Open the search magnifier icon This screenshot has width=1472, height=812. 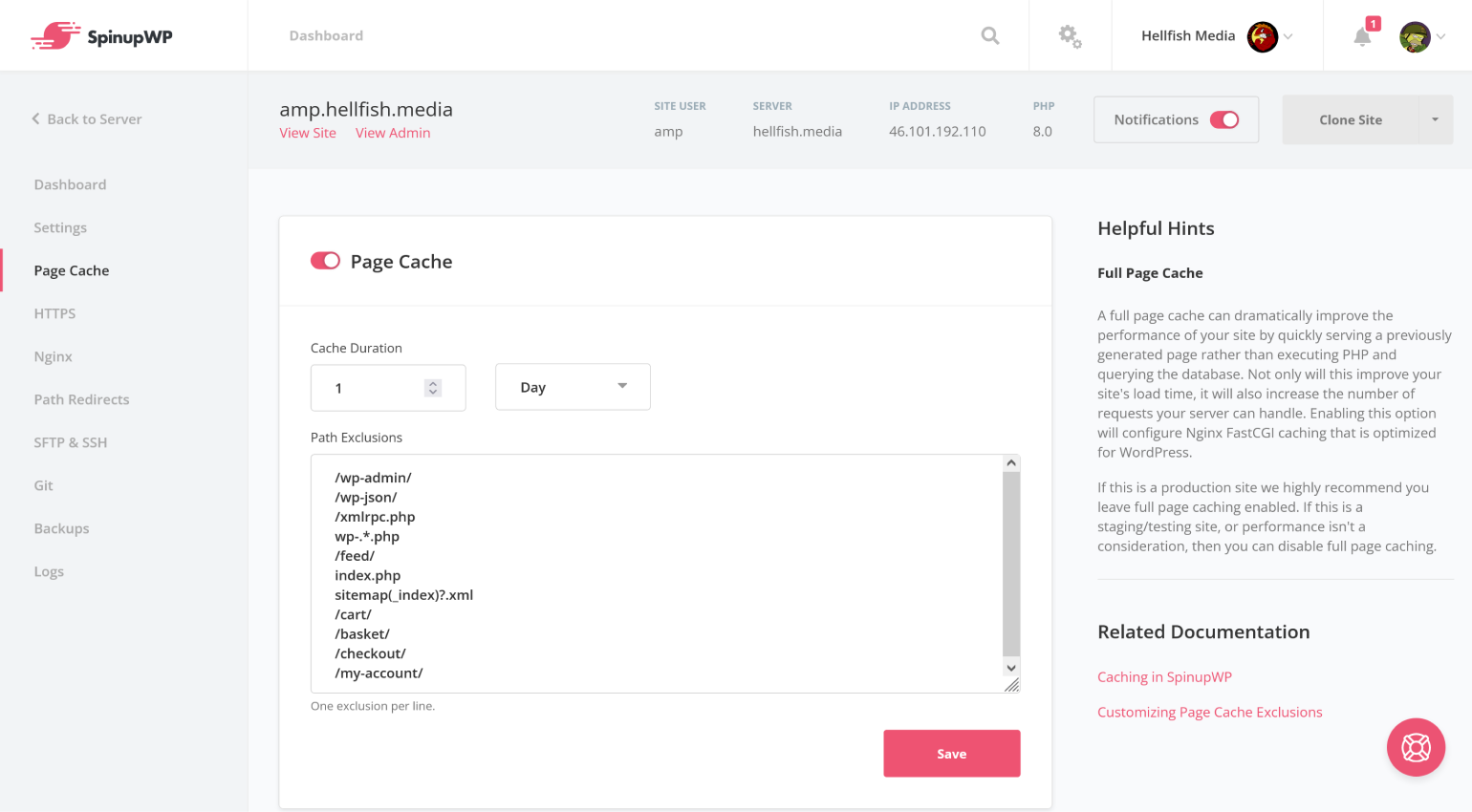[x=990, y=36]
